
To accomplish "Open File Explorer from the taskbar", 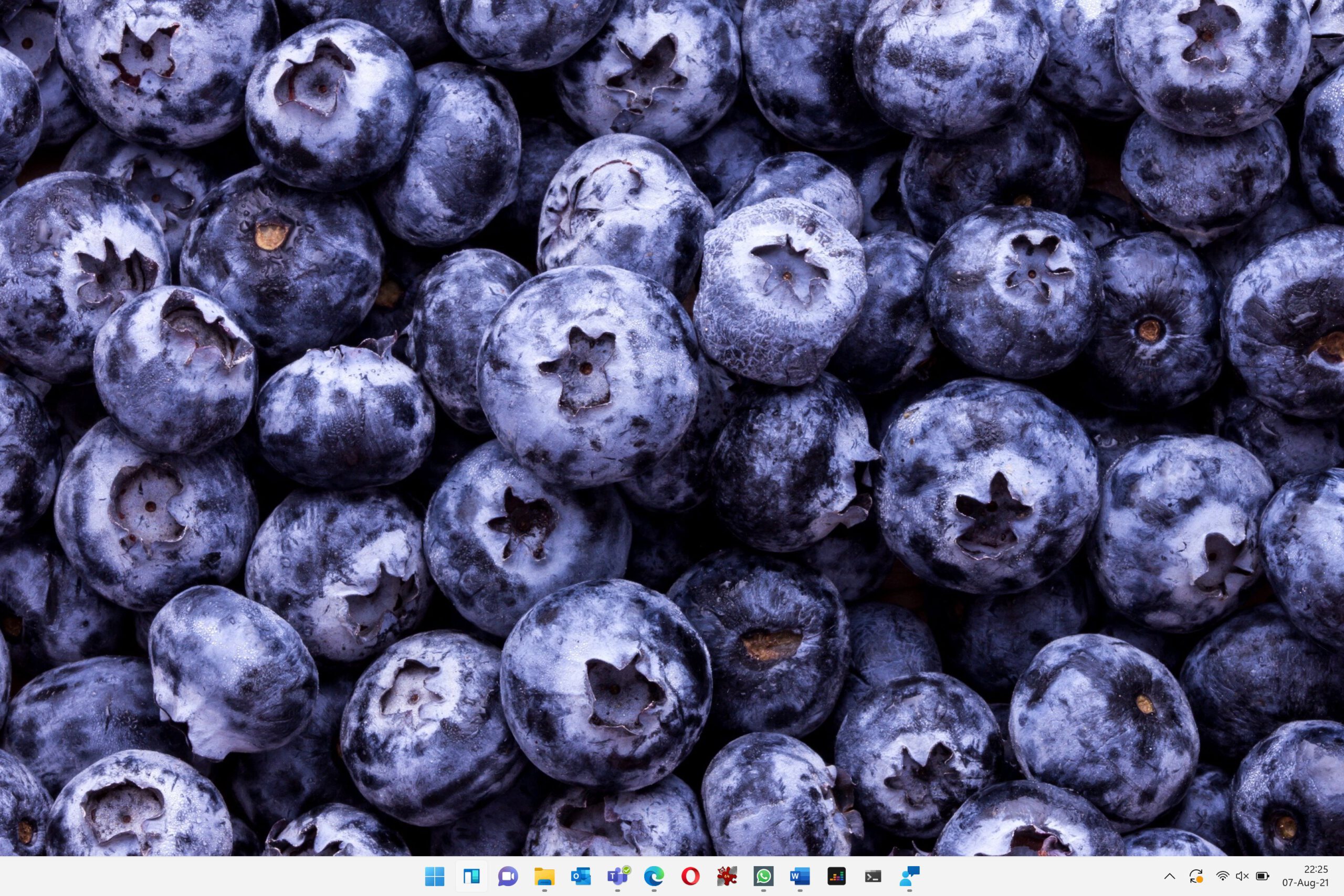I will pyautogui.click(x=544, y=876).
